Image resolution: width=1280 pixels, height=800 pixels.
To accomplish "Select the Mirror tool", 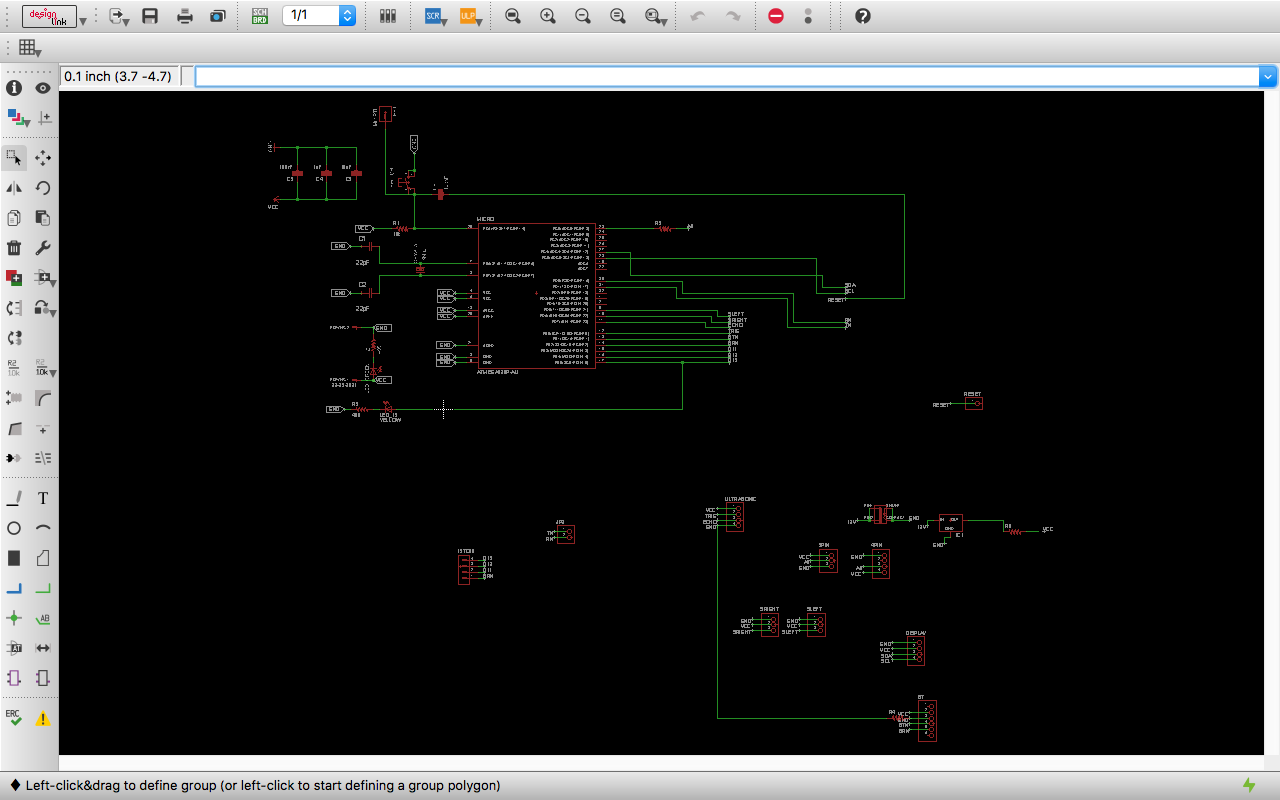I will point(14,187).
